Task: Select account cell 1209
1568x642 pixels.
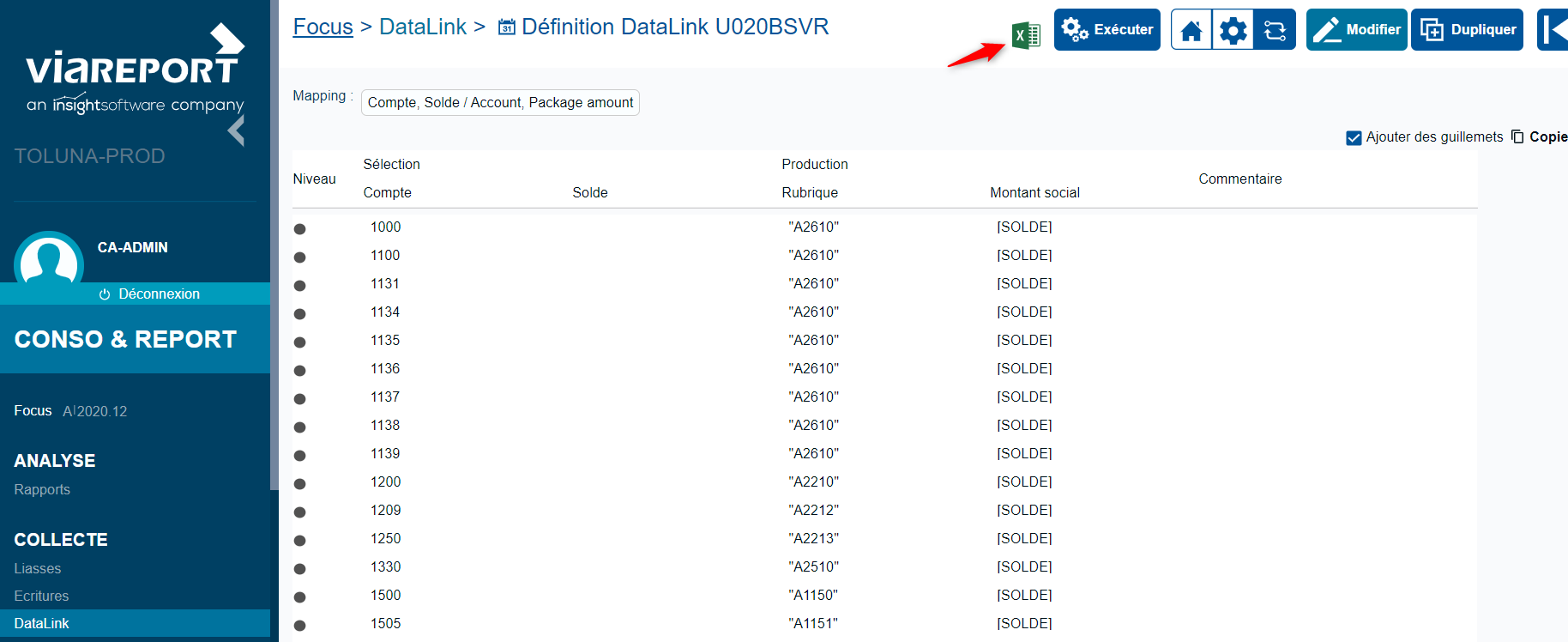Action: (386, 510)
